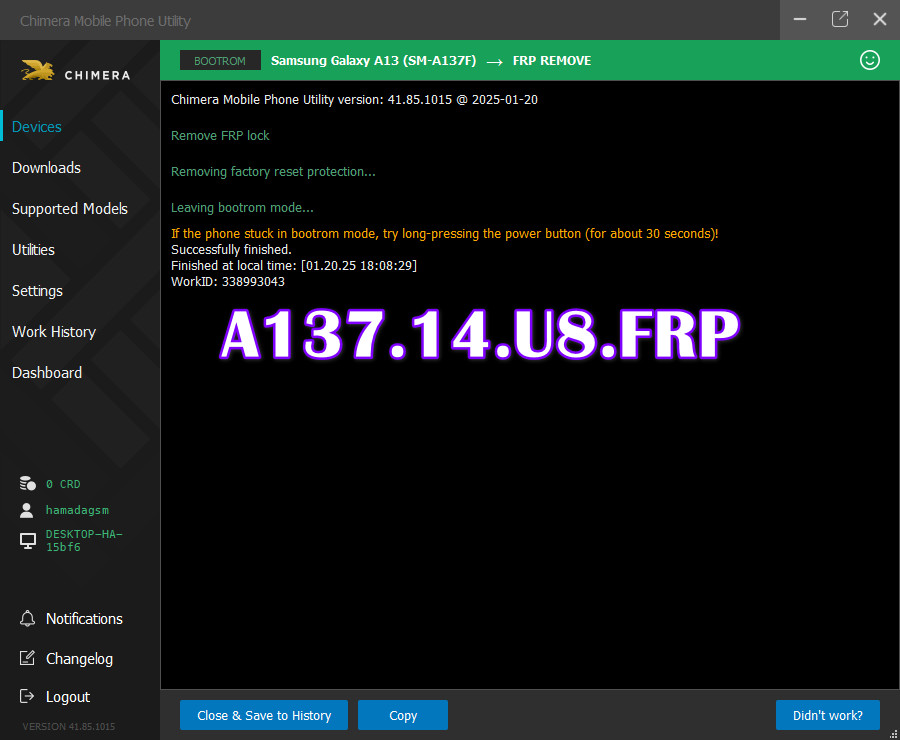Select Utilities in the sidebar
900x740 pixels.
tap(33, 250)
